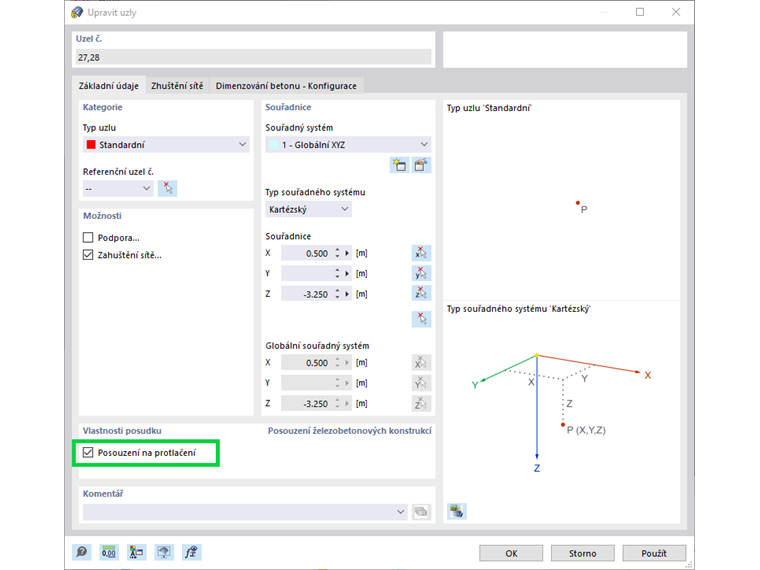The image size is (760, 570).
Task: Pick Z coordinate graphically icon
Action: [421, 294]
